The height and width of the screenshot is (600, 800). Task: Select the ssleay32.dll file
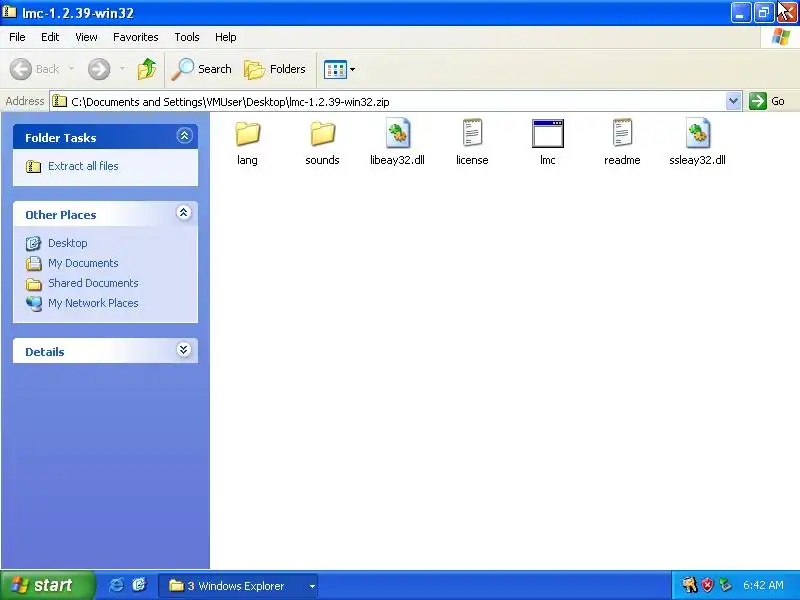(697, 143)
